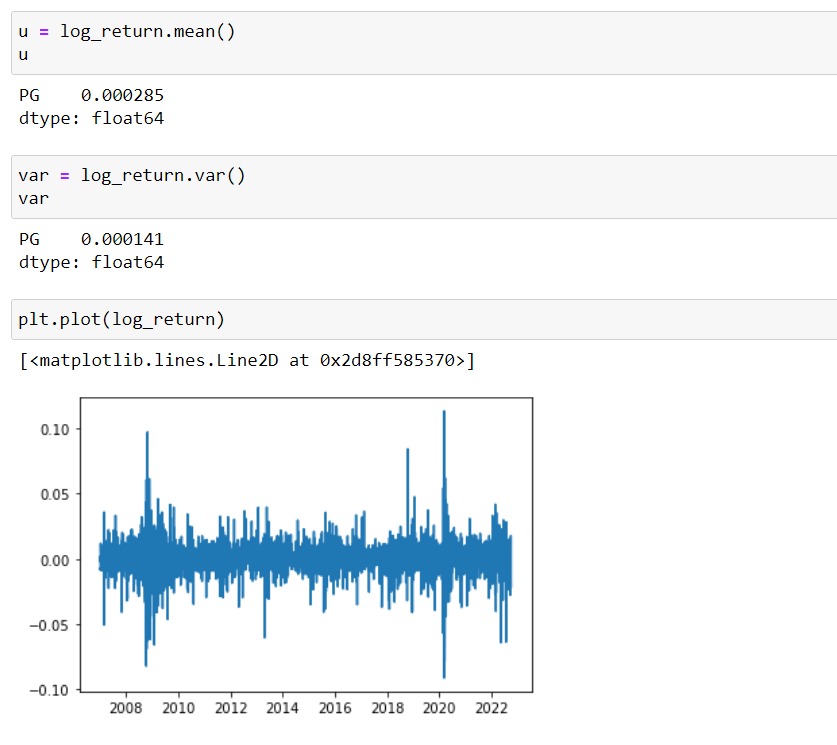Viewport: 837px width, 745px height.
Task: Click the log return plot image
Action: coord(281,555)
